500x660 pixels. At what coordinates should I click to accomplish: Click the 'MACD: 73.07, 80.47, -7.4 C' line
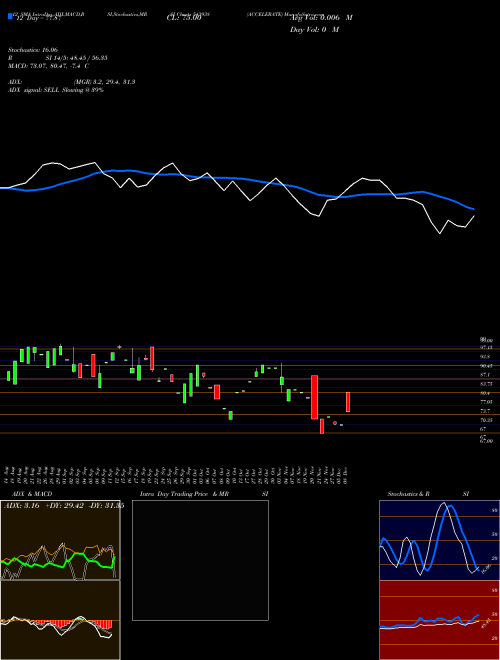coord(48,66)
